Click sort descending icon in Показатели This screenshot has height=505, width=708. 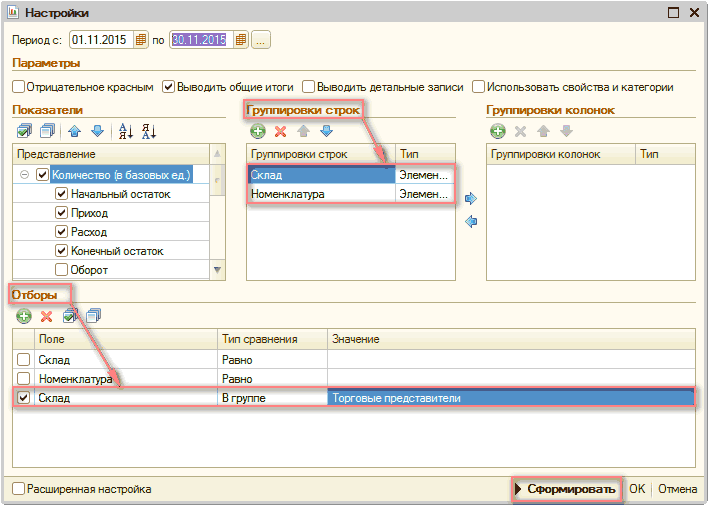click(149, 131)
